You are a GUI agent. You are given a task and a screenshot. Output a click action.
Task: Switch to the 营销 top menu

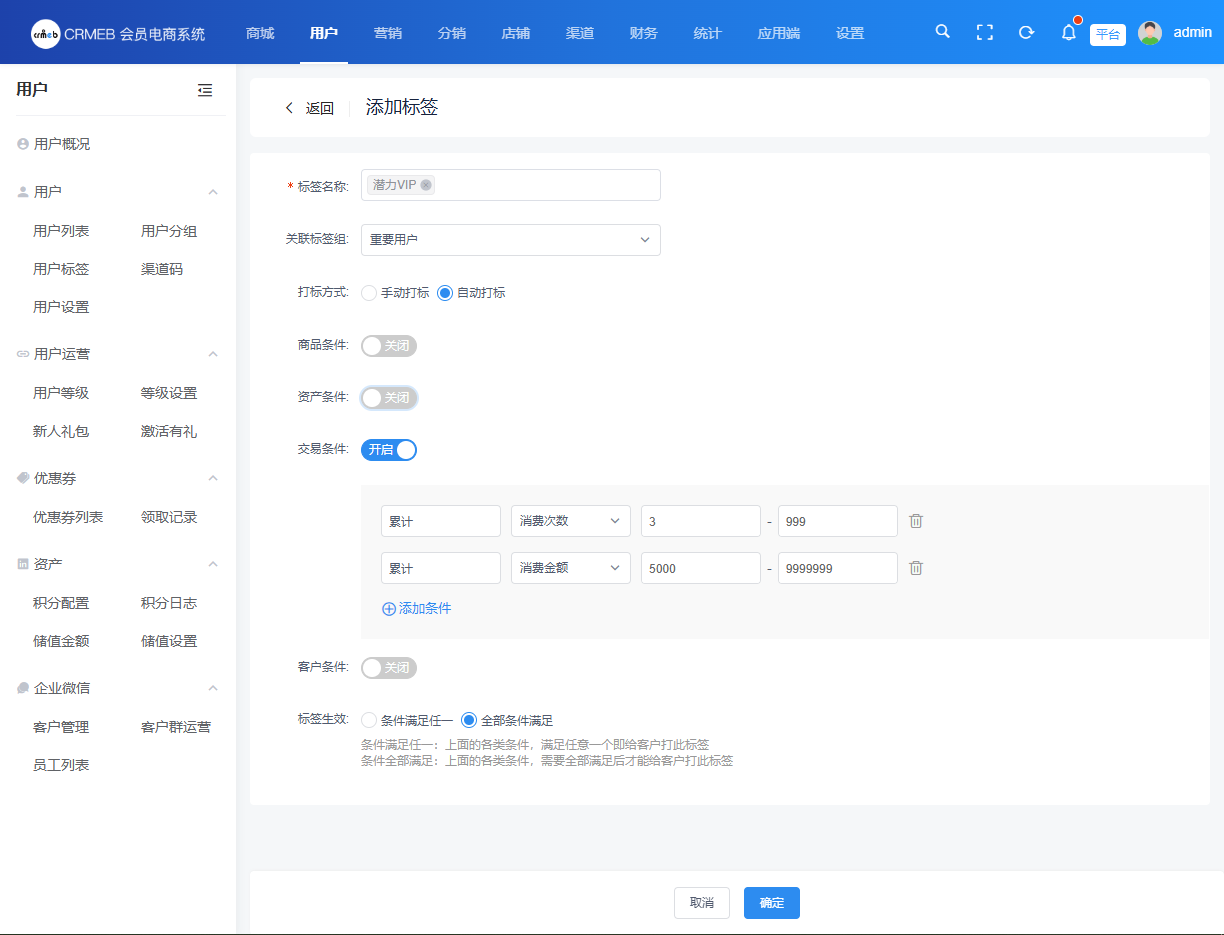pos(387,33)
